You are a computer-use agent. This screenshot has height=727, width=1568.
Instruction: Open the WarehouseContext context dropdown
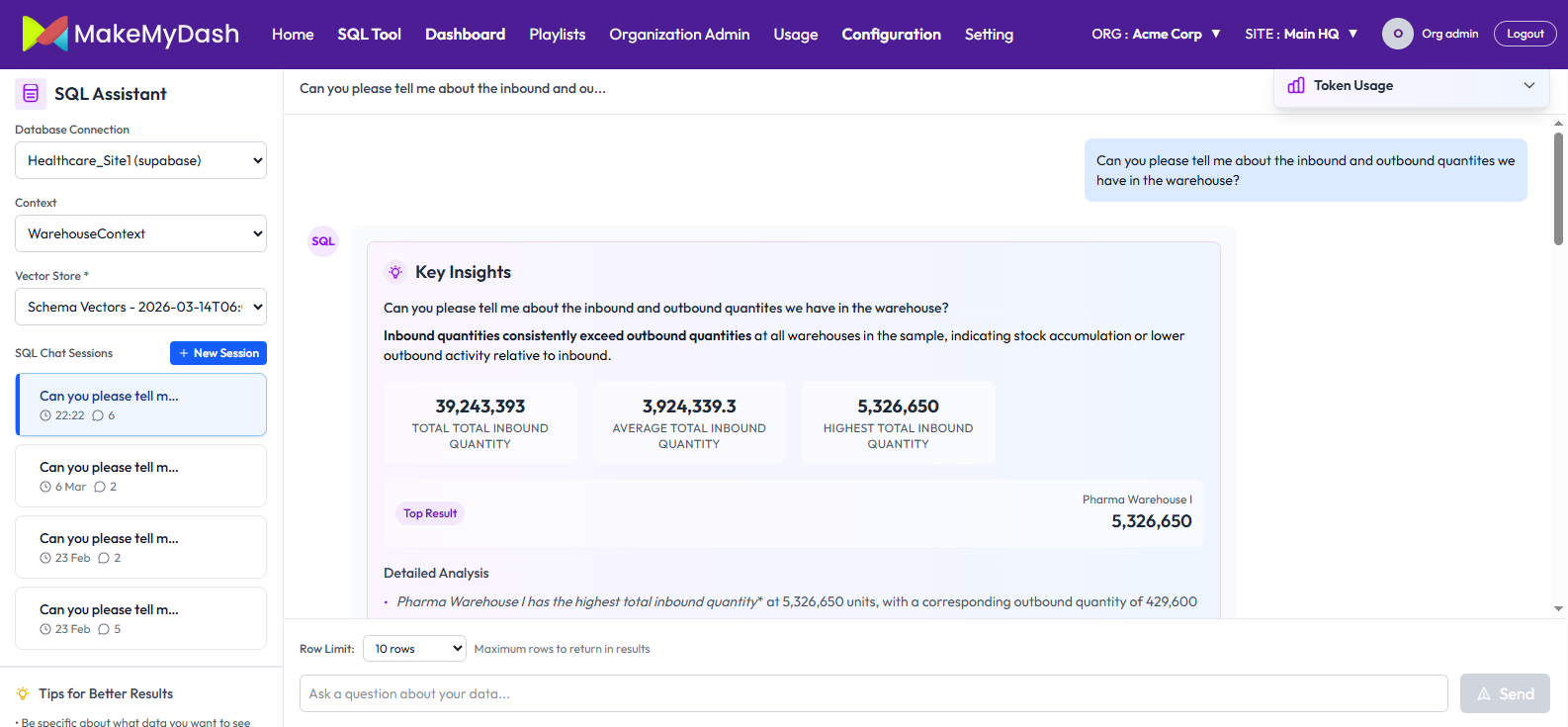[140, 233]
